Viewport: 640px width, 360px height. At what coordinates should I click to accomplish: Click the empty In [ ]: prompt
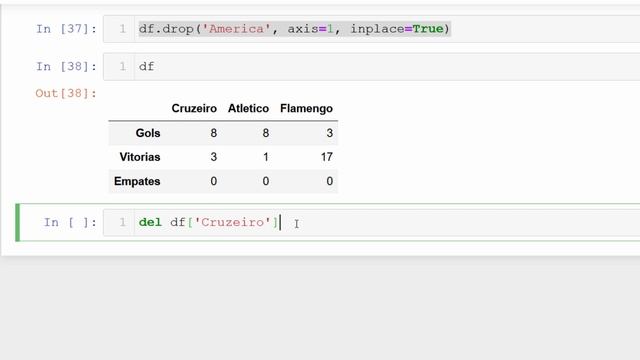point(70,222)
